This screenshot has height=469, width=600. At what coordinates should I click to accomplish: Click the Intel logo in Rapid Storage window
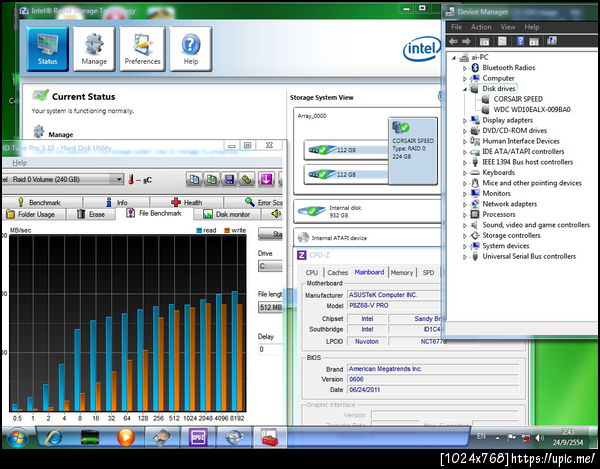pyautogui.click(x=421, y=49)
